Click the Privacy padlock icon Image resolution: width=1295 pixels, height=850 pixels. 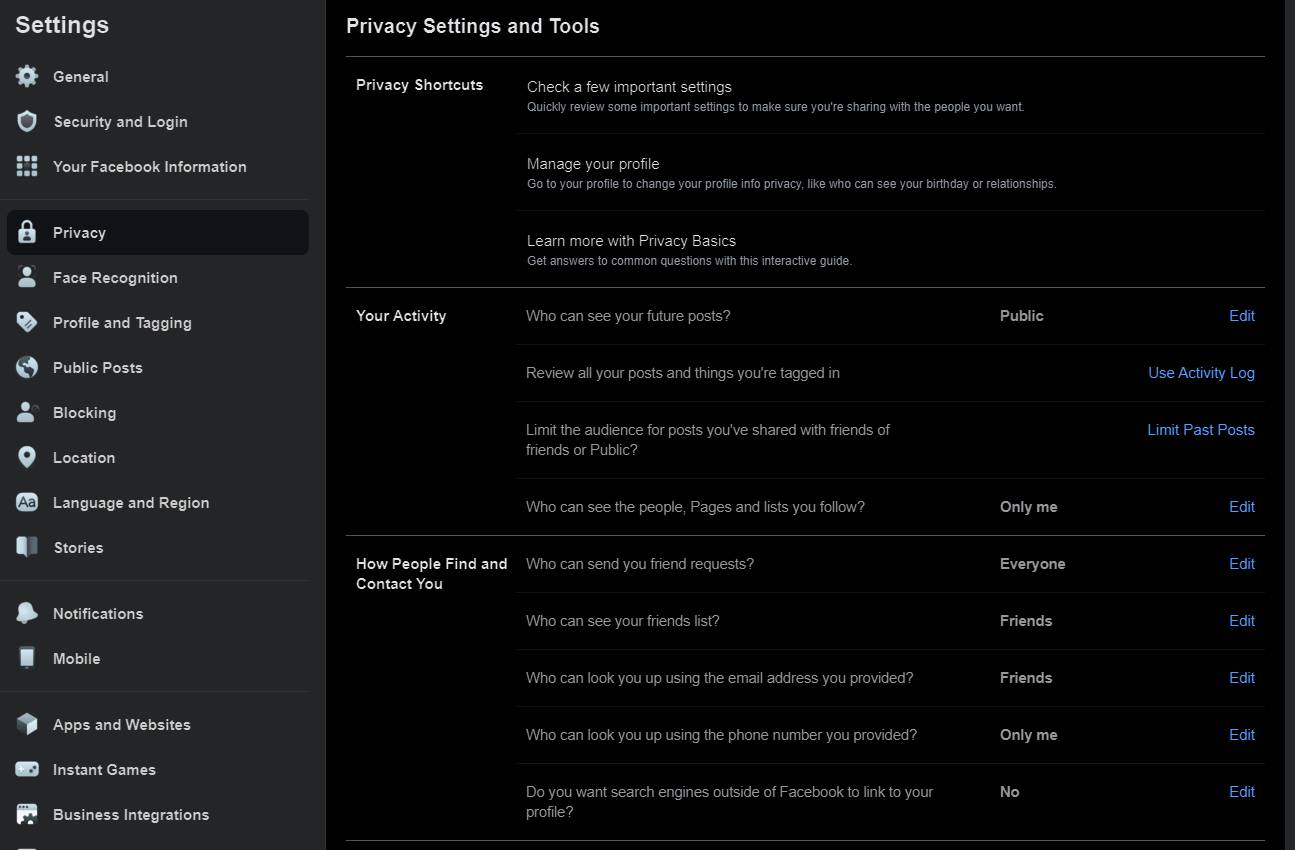tap(27, 232)
